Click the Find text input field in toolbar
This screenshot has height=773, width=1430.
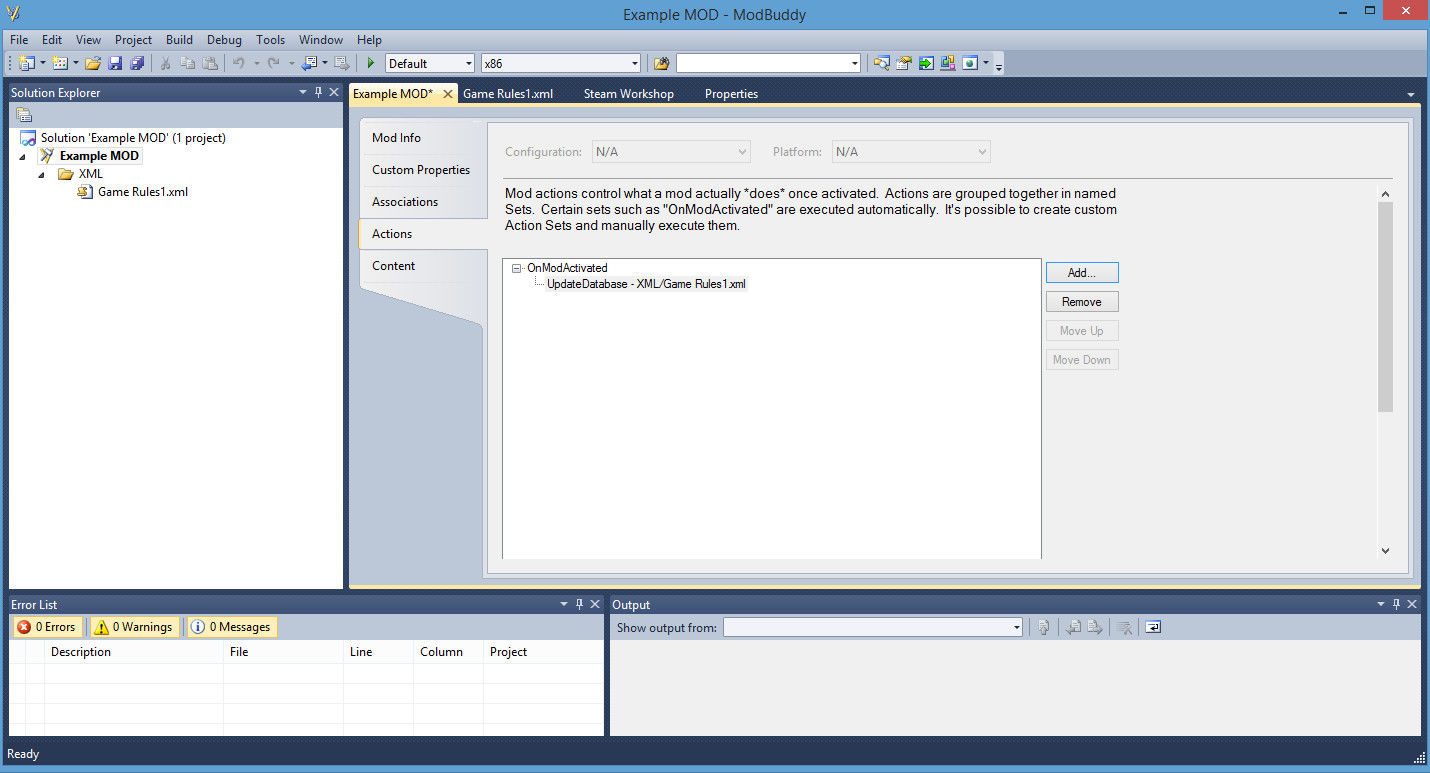coord(762,63)
